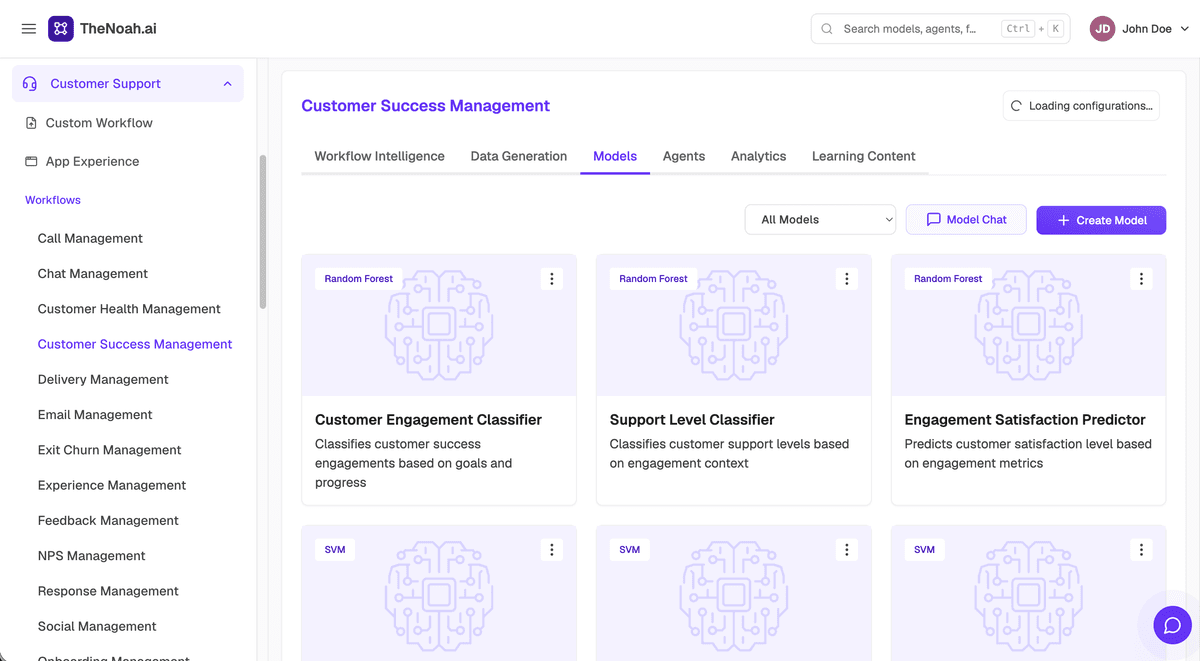
Task: Click Support Level Classifier brain image
Action: point(734,324)
